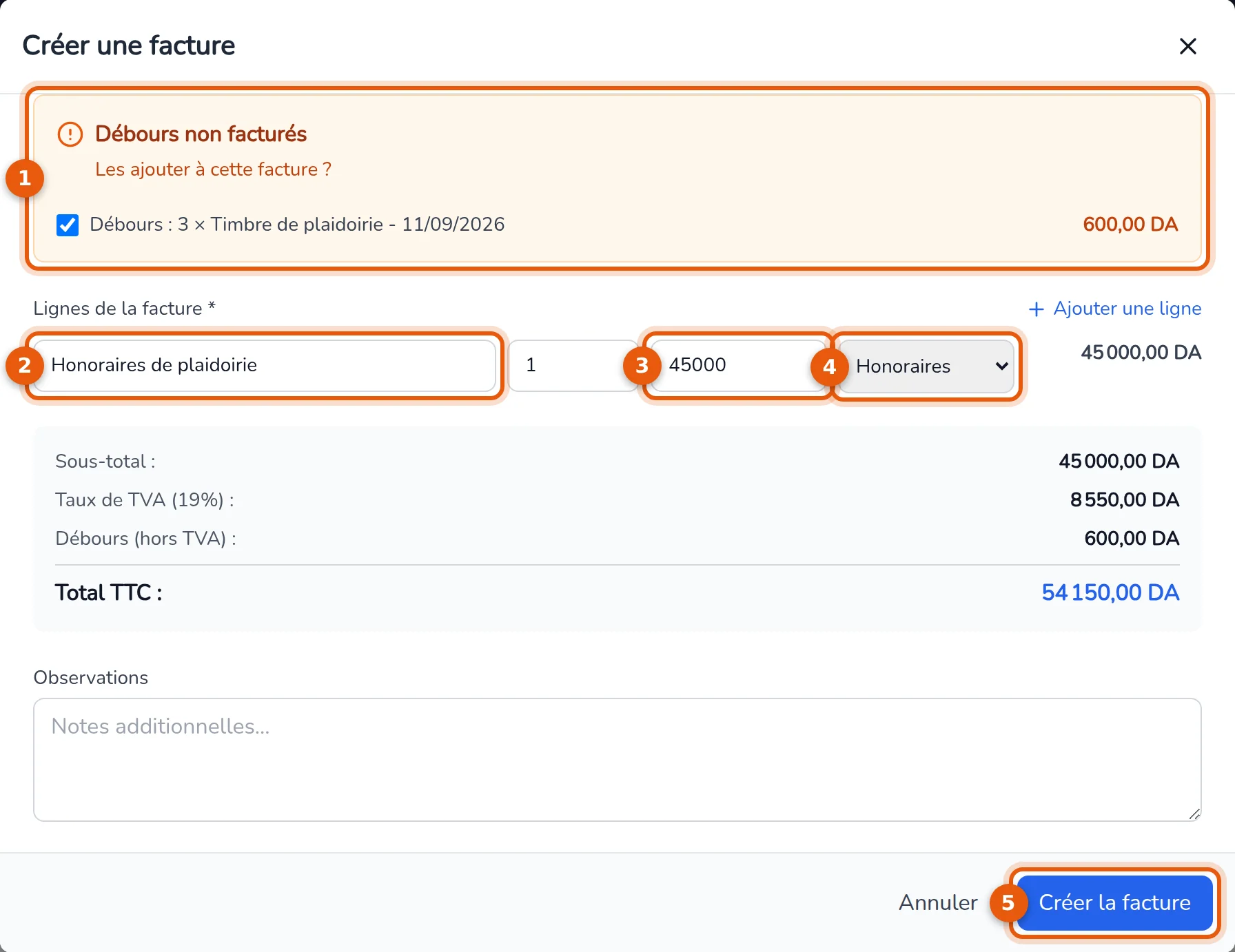The width and height of the screenshot is (1235, 952).
Task: Click inside the Observations notes textarea
Action: click(617, 760)
